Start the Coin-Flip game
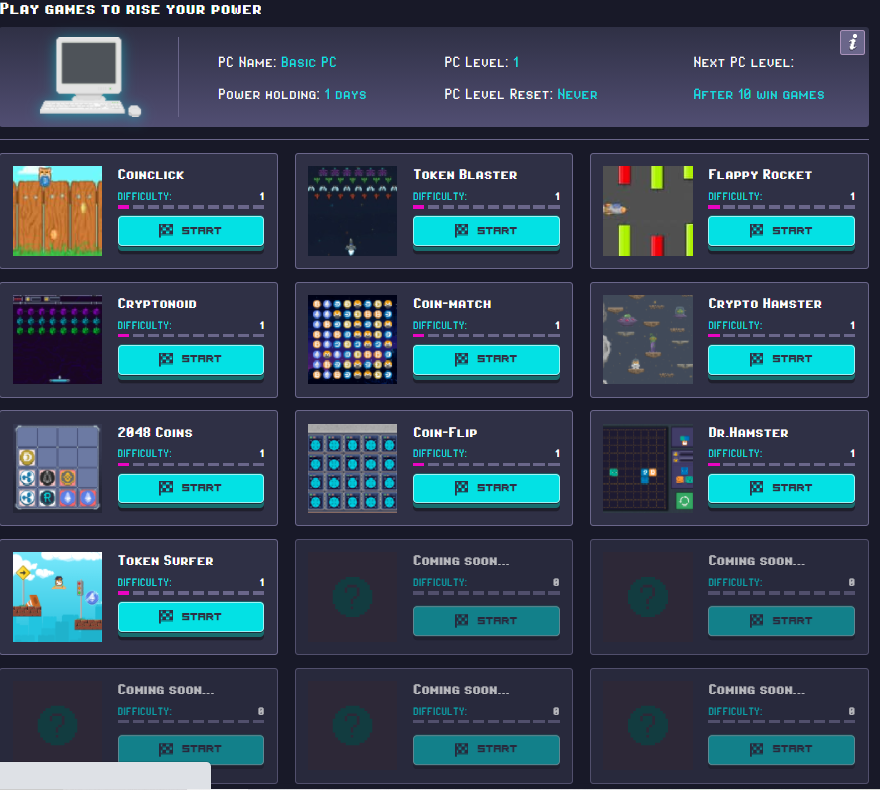The height and width of the screenshot is (790, 880). pyautogui.click(x=486, y=488)
